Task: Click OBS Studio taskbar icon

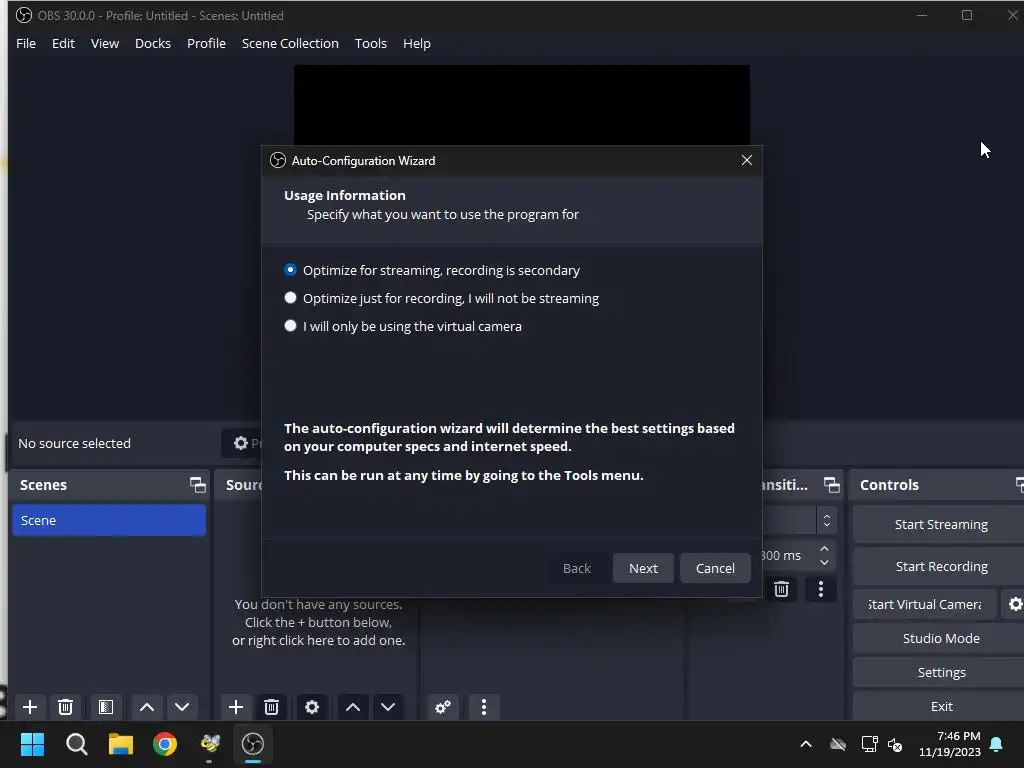Action: coord(253,744)
